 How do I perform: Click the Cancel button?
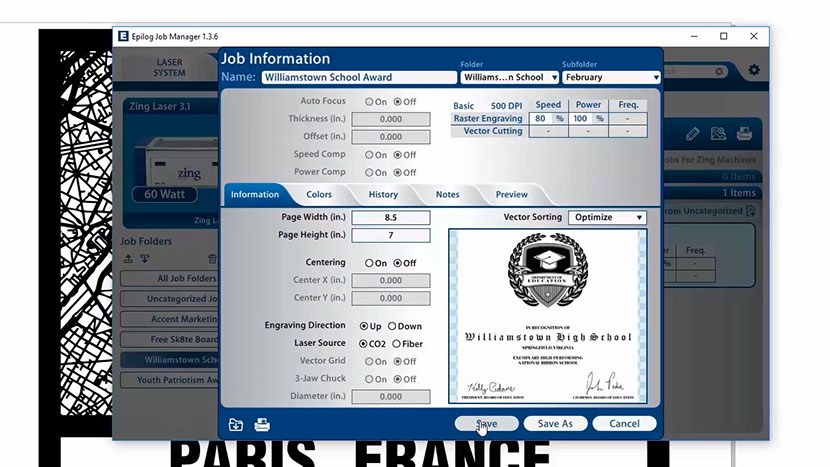tap(624, 424)
